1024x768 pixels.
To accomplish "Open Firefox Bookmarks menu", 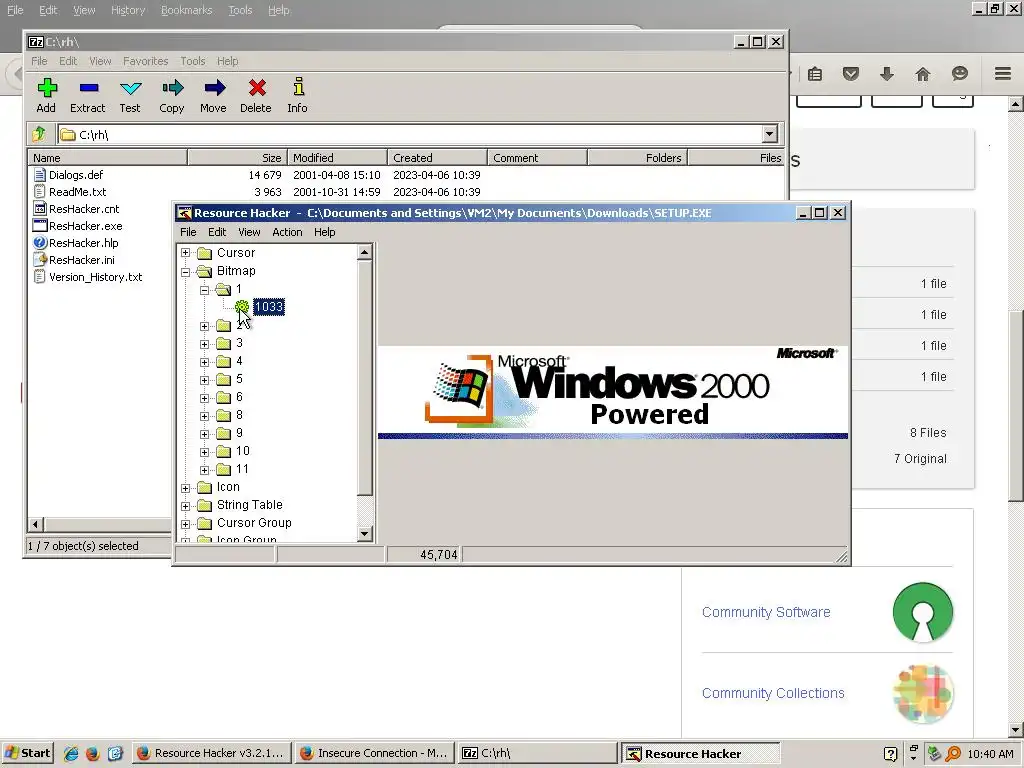I will pyautogui.click(x=187, y=10).
